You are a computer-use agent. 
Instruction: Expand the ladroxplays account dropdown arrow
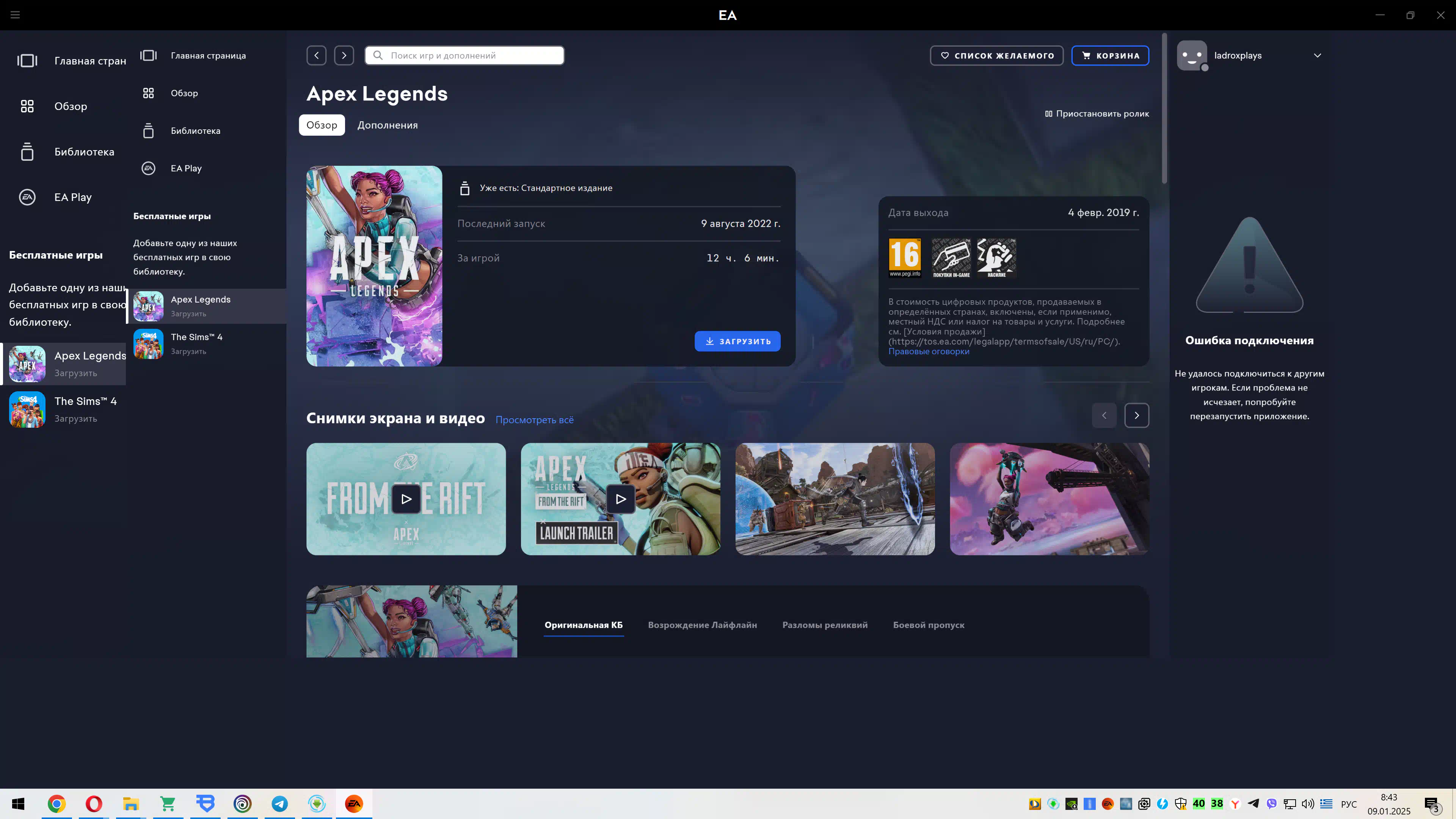point(1318,55)
